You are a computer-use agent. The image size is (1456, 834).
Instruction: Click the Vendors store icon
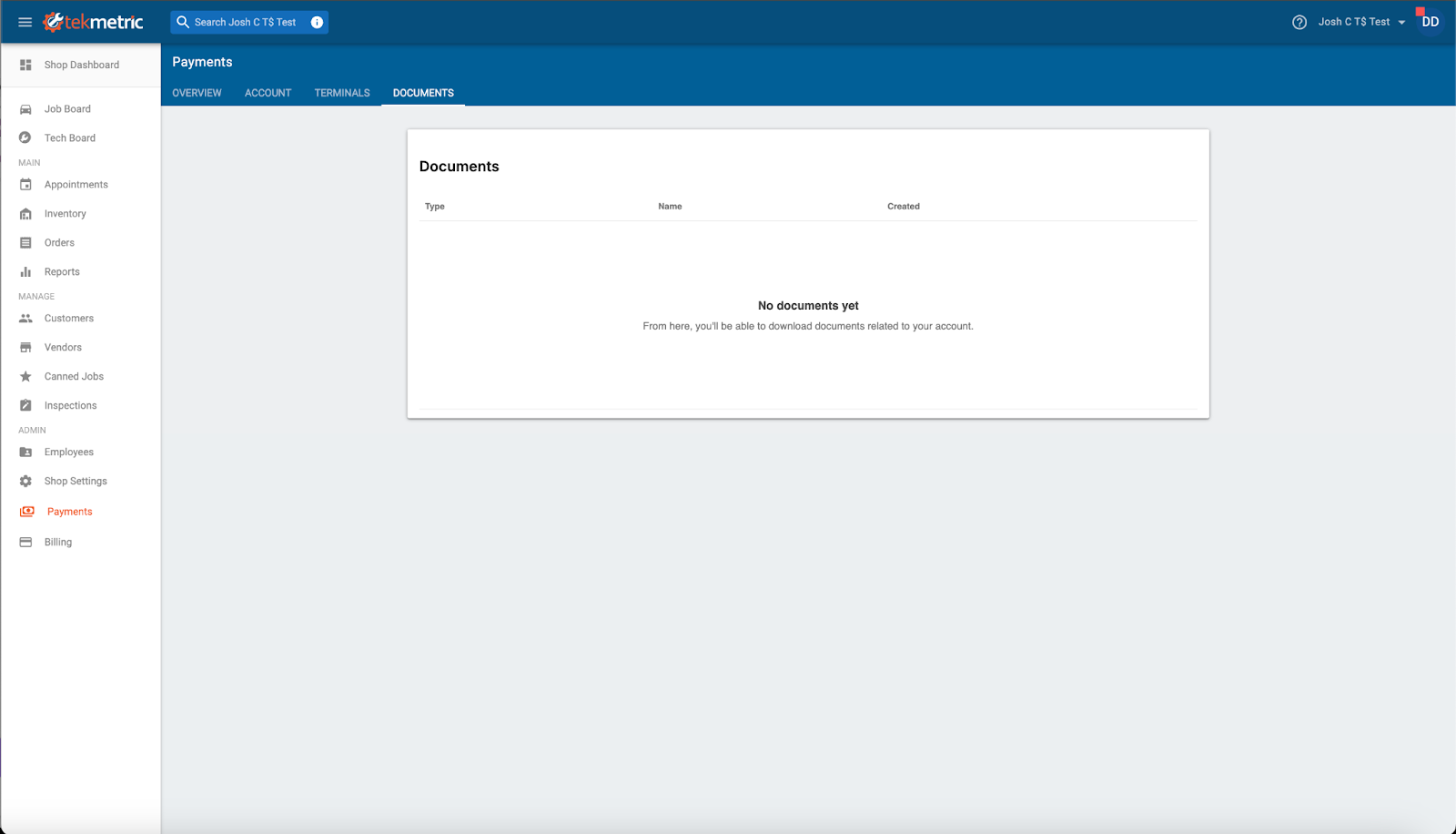click(25, 348)
